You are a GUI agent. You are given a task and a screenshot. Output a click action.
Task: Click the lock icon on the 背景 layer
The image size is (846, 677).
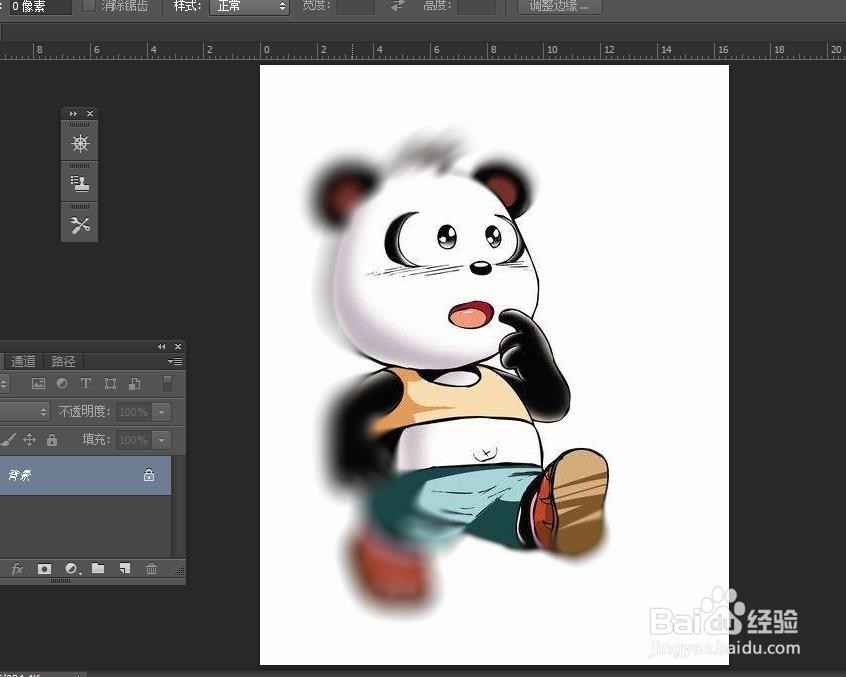[x=149, y=475]
